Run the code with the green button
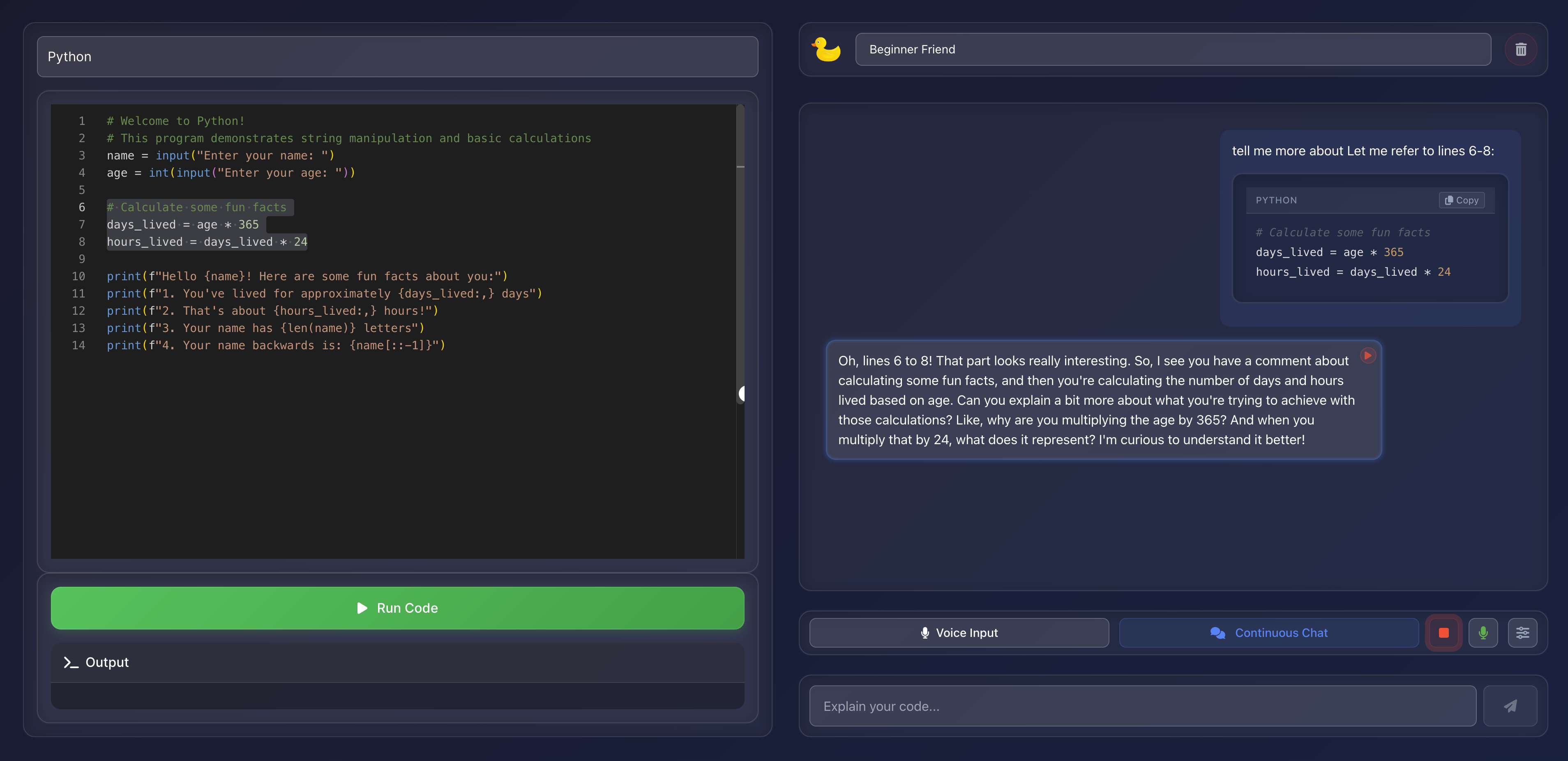Viewport: 1568px width, 761px height. (397, 608)
